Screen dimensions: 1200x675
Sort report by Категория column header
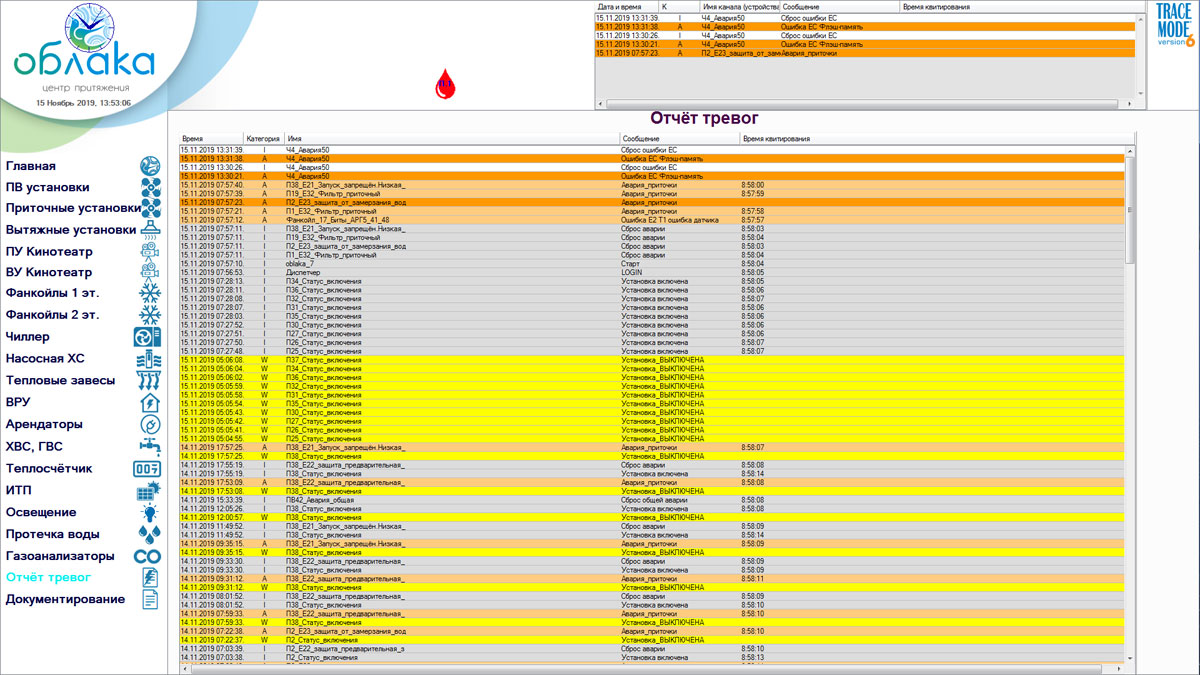[263, 138]
